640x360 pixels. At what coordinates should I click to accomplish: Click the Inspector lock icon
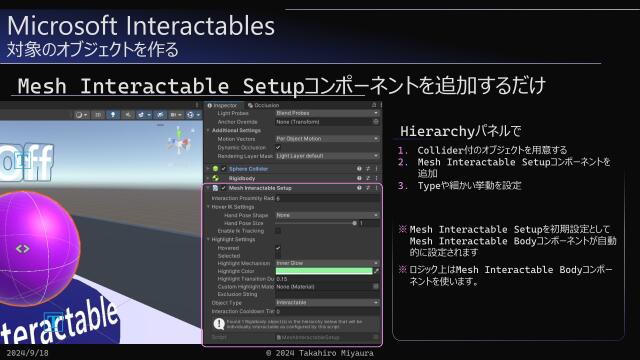pyautogui.click(x=374, y=105)
